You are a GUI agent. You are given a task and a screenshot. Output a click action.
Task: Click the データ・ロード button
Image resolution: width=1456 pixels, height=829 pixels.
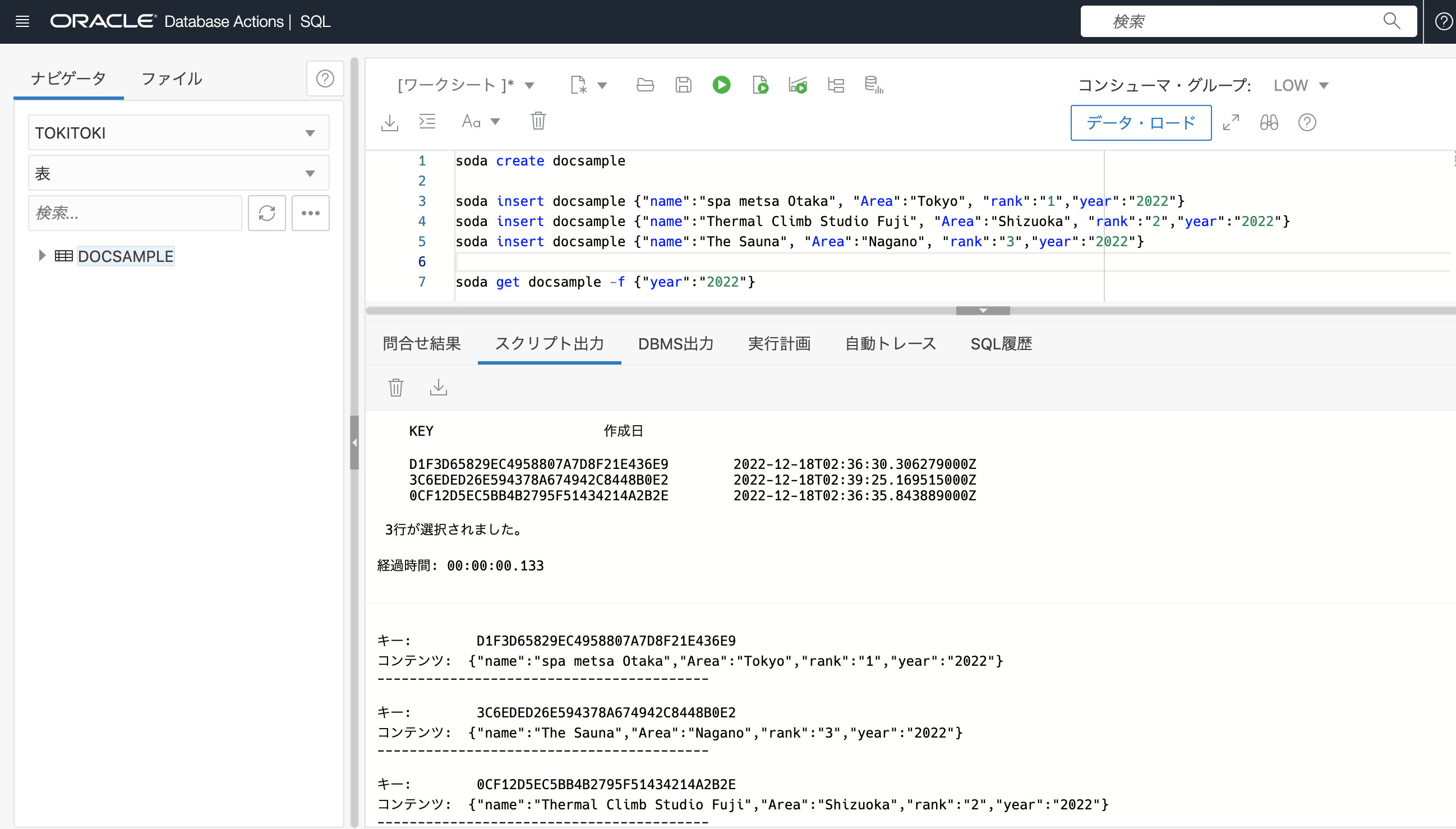[x=1140, y=122]
